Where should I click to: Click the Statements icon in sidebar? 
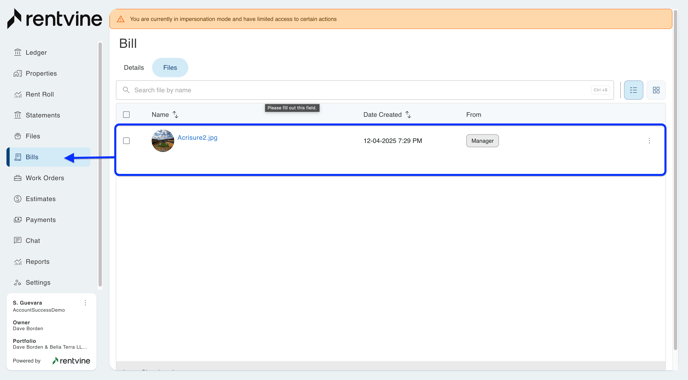coord(18,115)
